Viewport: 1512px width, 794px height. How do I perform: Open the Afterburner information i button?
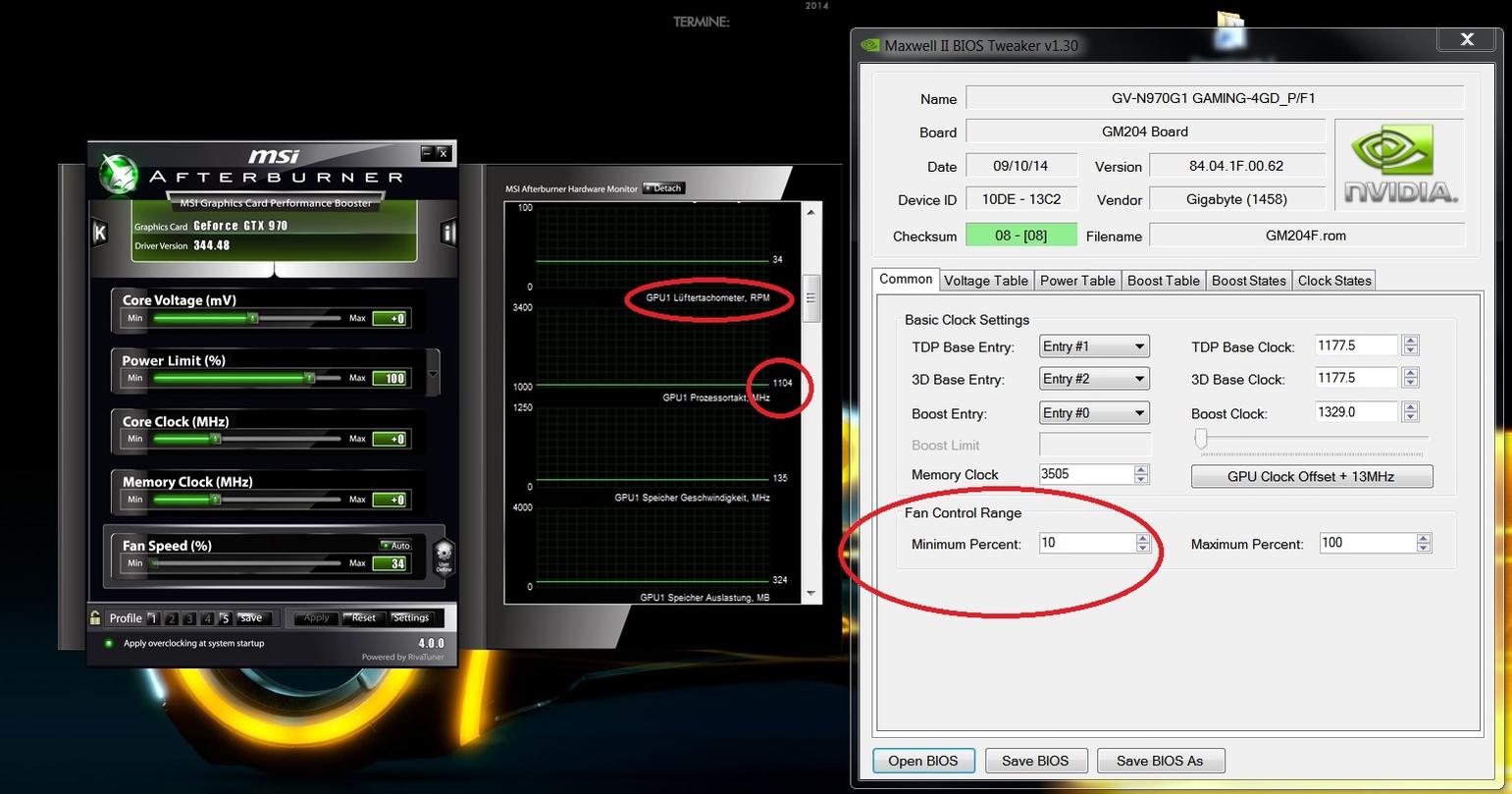tap(448, 233)
